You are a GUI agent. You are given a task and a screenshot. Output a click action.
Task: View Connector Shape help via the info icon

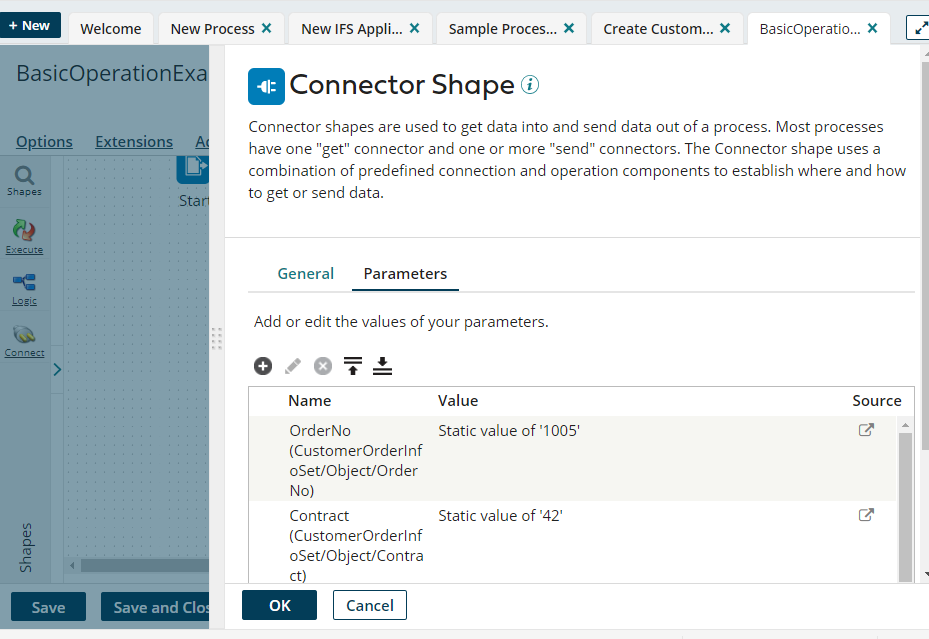pyautogui.click(x=530, y=85)
